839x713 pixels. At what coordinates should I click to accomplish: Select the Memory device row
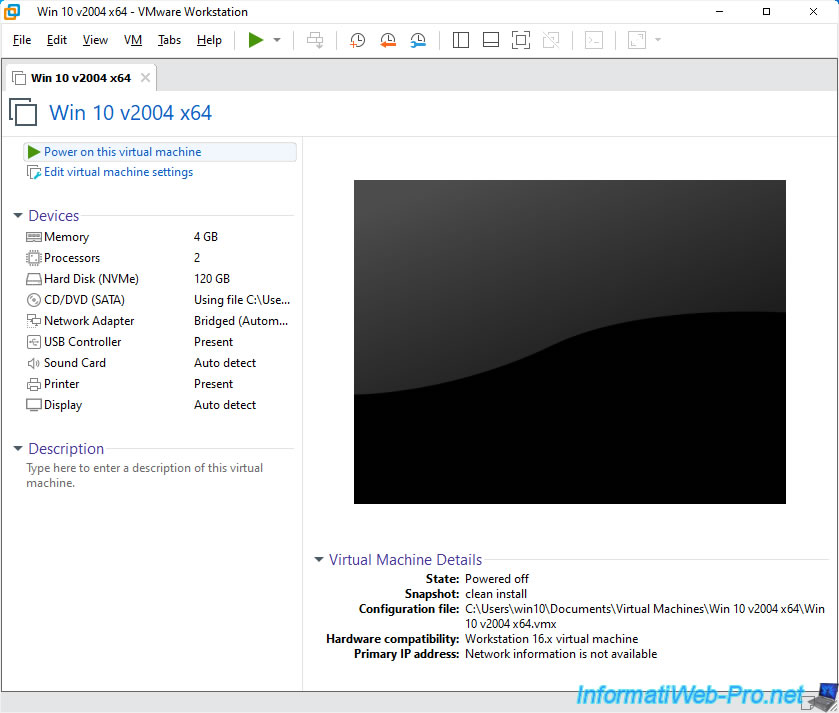tap(159, 237)
